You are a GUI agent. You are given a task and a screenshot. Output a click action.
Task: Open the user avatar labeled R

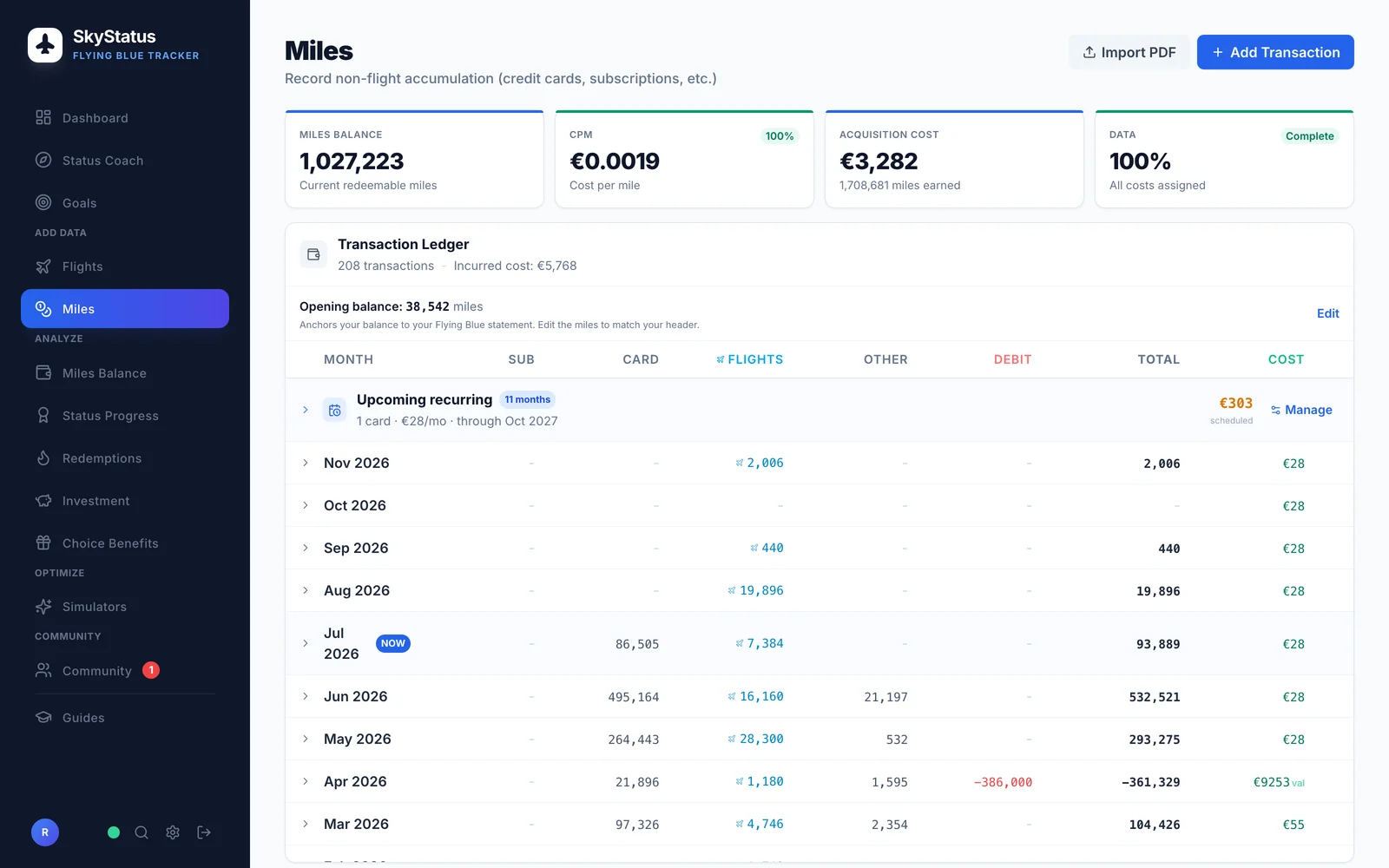click(45, 832)
